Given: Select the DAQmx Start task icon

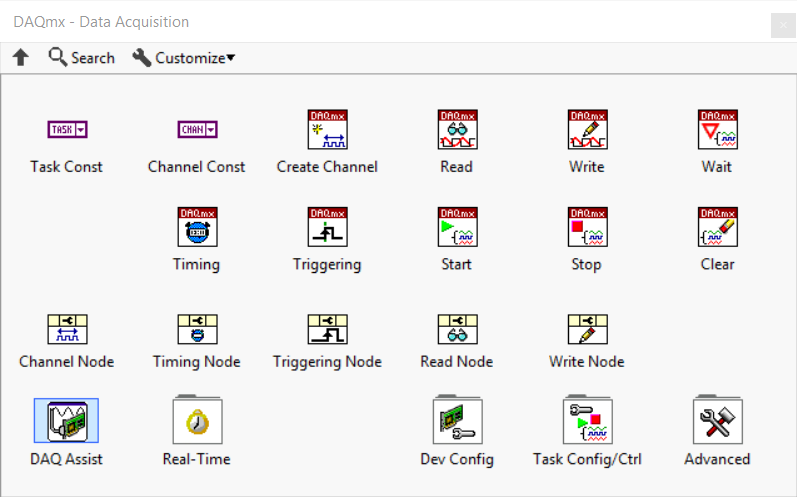Looking at the screenshot, I should pyautogui.click(x=457, y=227).
